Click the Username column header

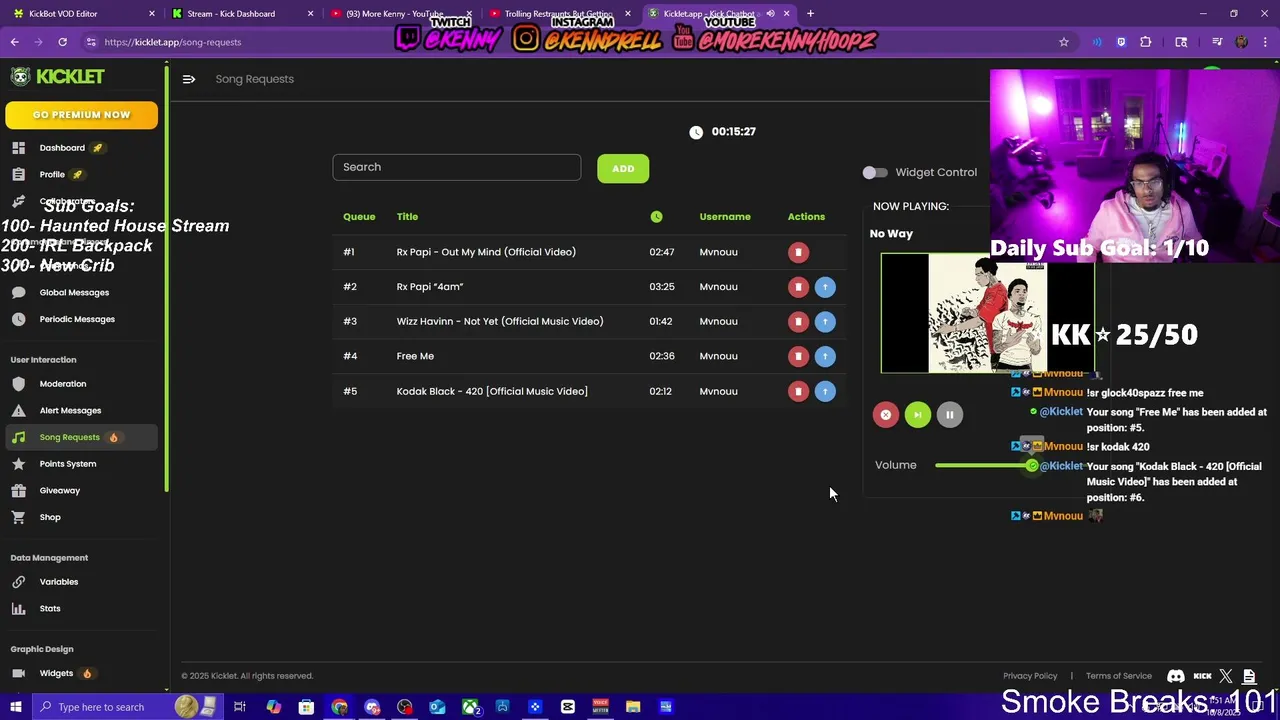point(725,217)
